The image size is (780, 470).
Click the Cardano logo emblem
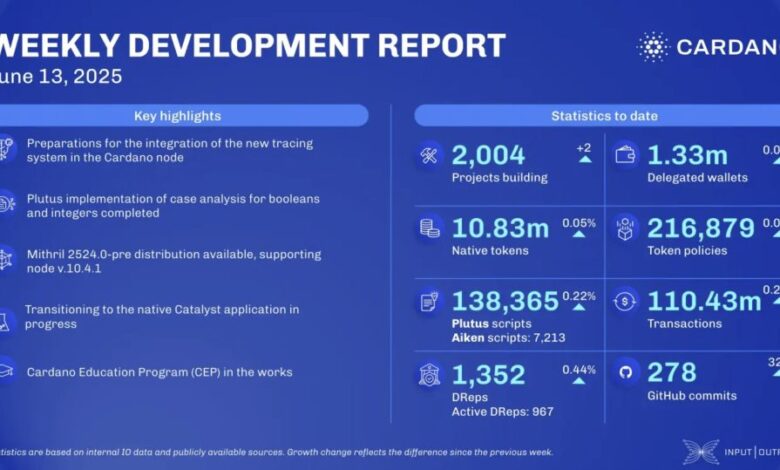click(x=653, y=47)
